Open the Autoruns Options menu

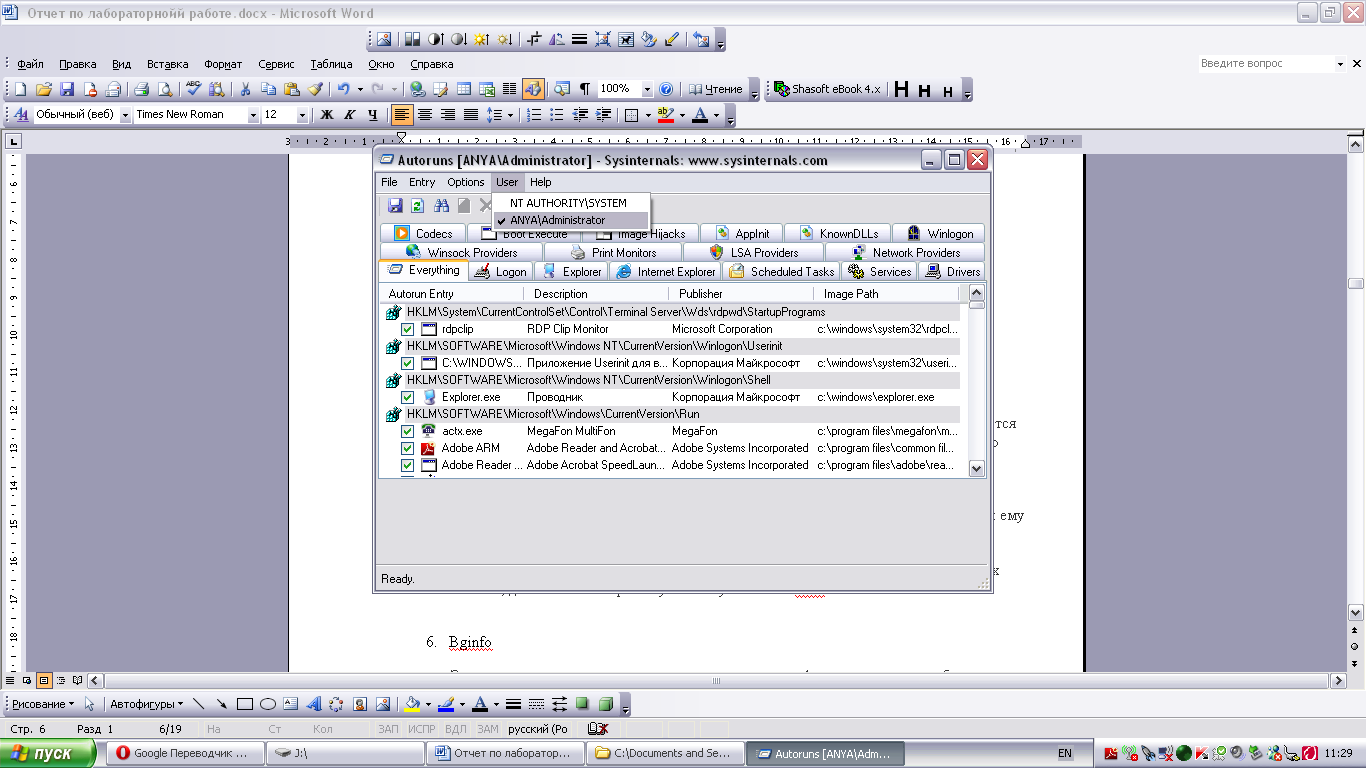pyautogui.click(x=466, y=182)
